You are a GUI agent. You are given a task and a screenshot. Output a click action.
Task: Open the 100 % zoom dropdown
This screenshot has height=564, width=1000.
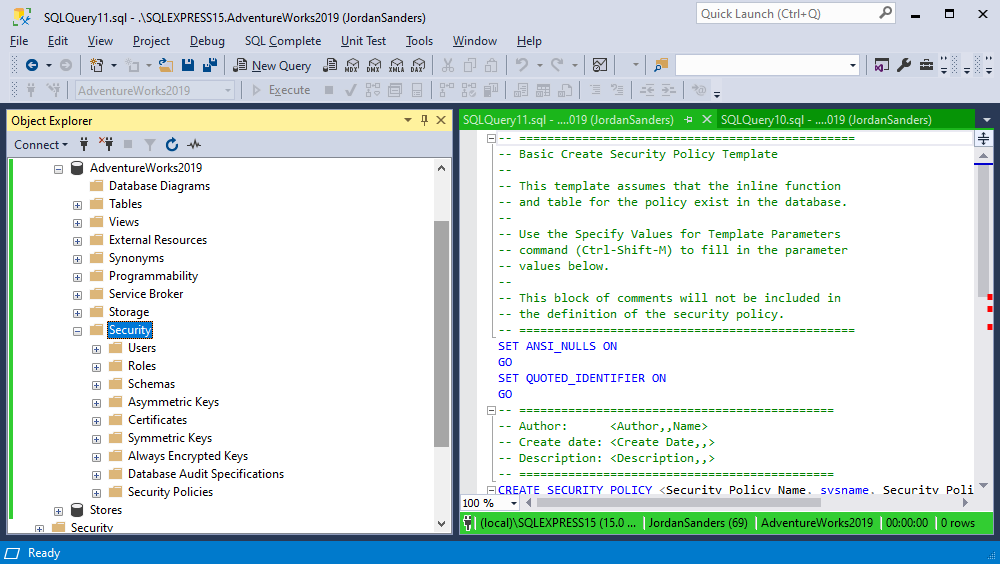[x=513, y=503]
